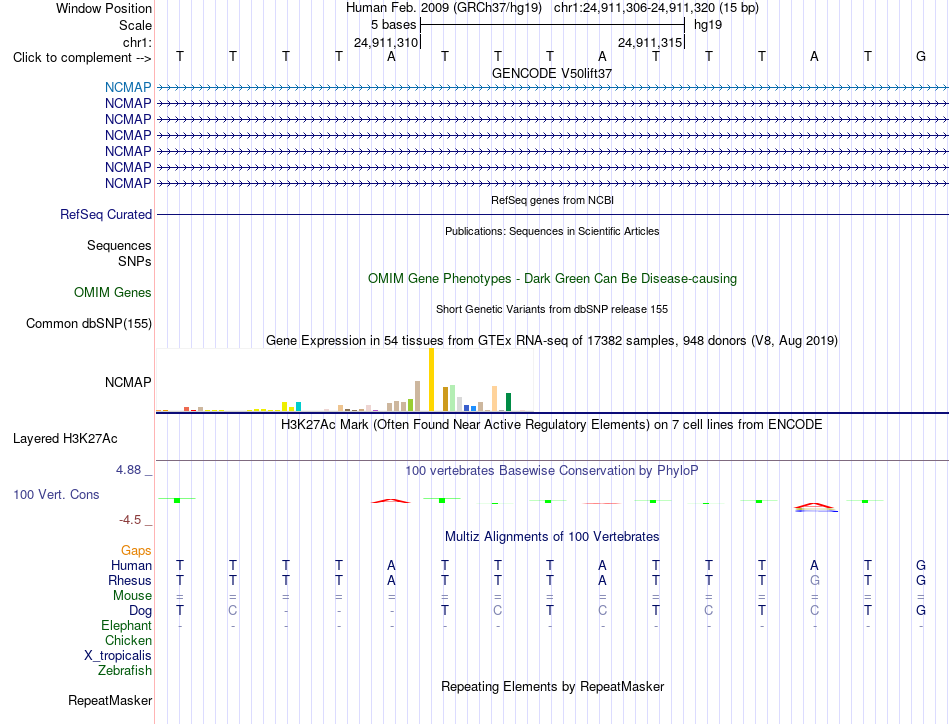Click the 'Click to complement -->' label
The width and height of the screenshot is (950, 724).
[82, 58]
